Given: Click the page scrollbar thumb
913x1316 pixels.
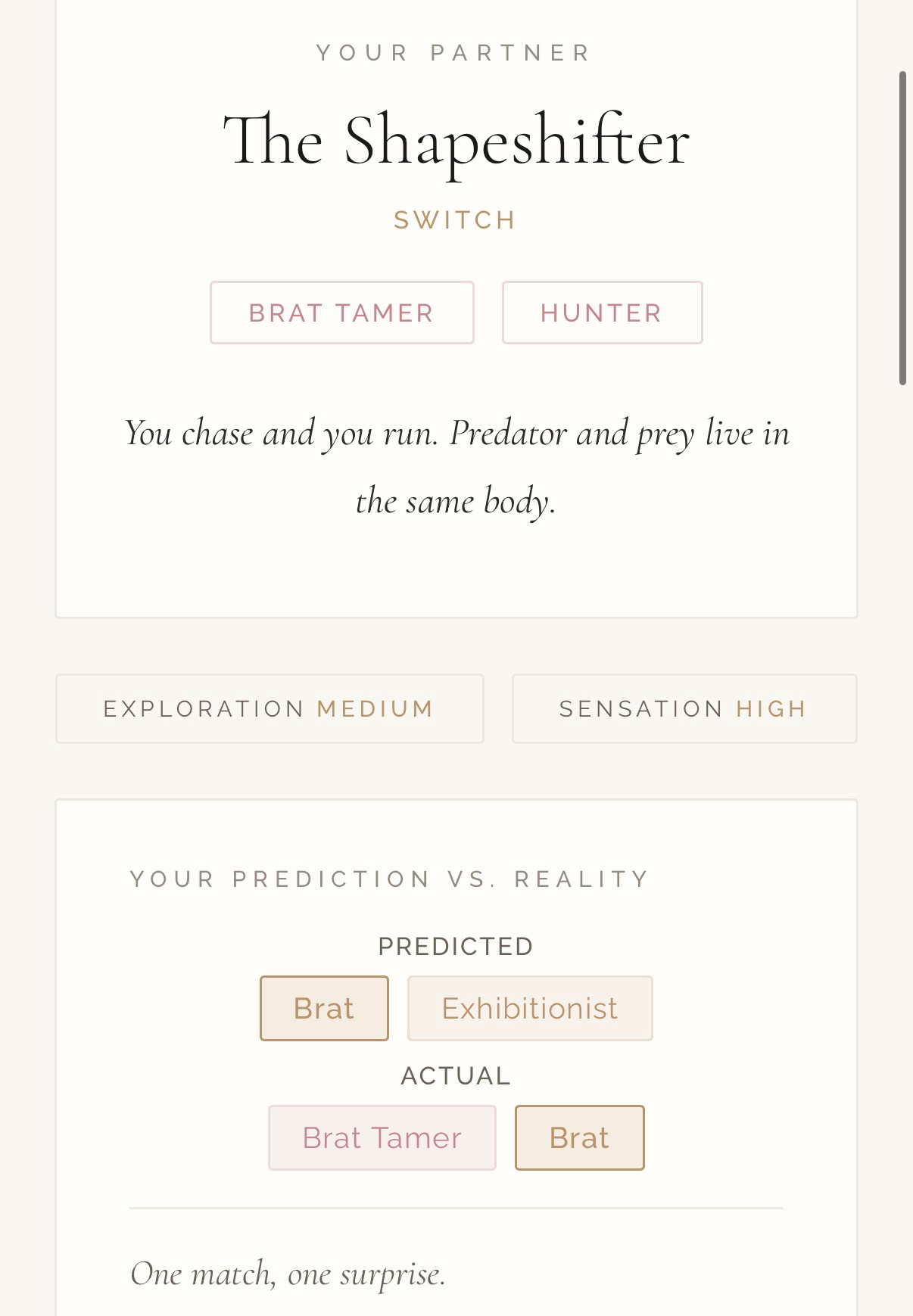Looking at the screenshot, I should tap(902, 227).
